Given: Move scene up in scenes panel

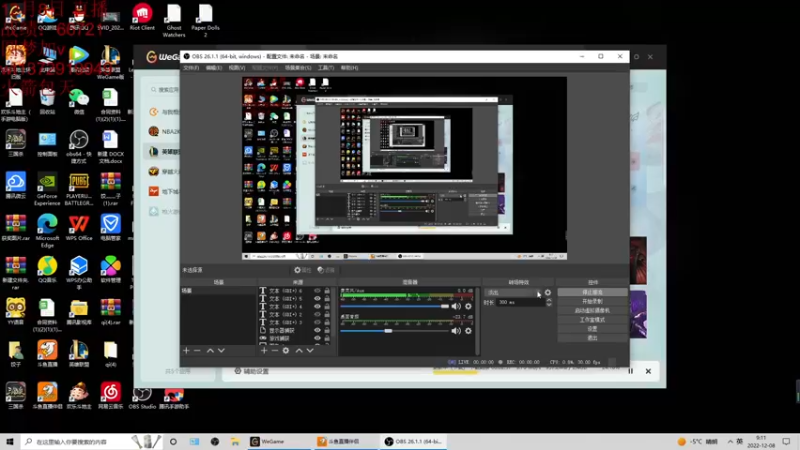Looking at the screenshot, I should [210, 351].
